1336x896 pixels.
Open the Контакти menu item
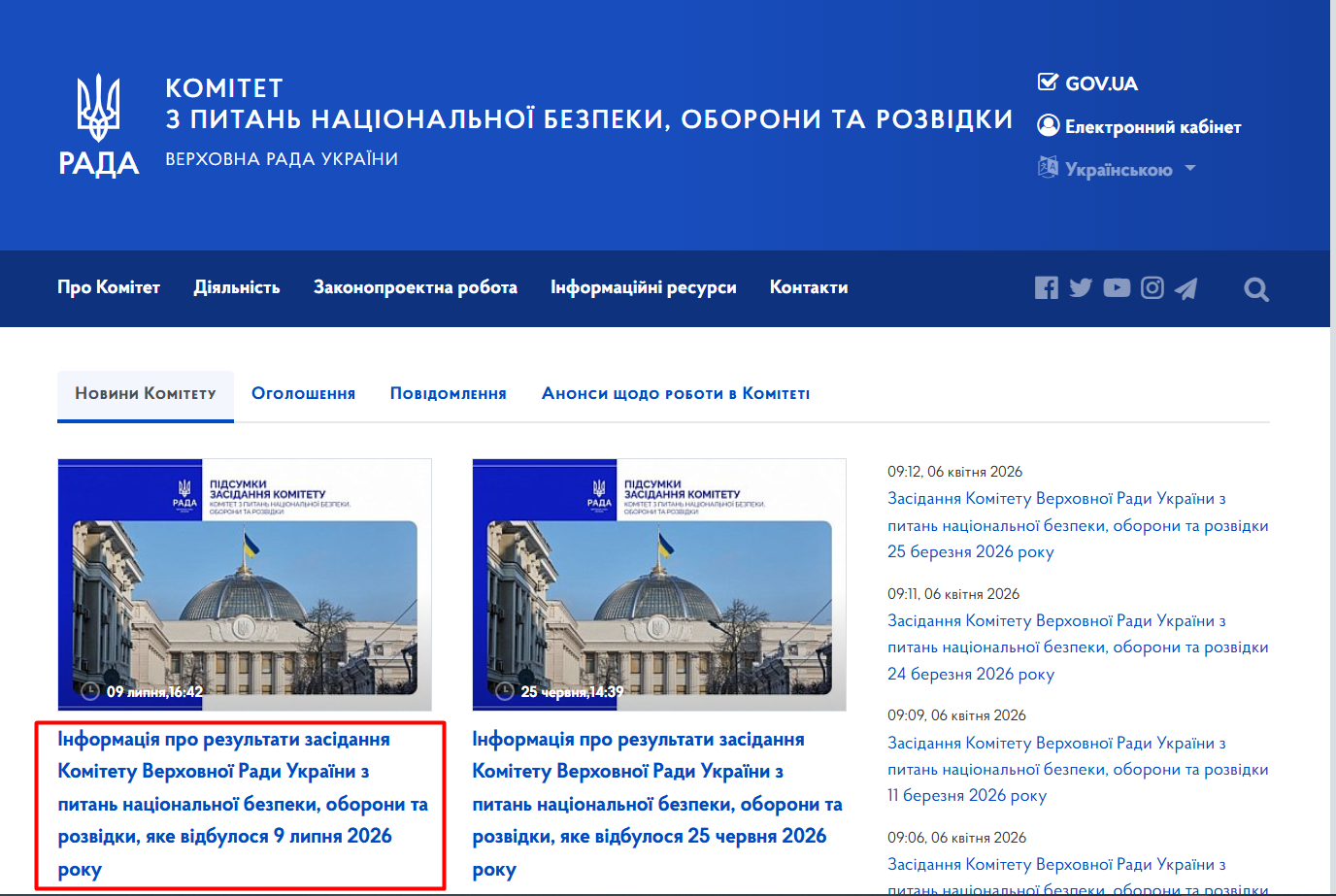point(809,287)
